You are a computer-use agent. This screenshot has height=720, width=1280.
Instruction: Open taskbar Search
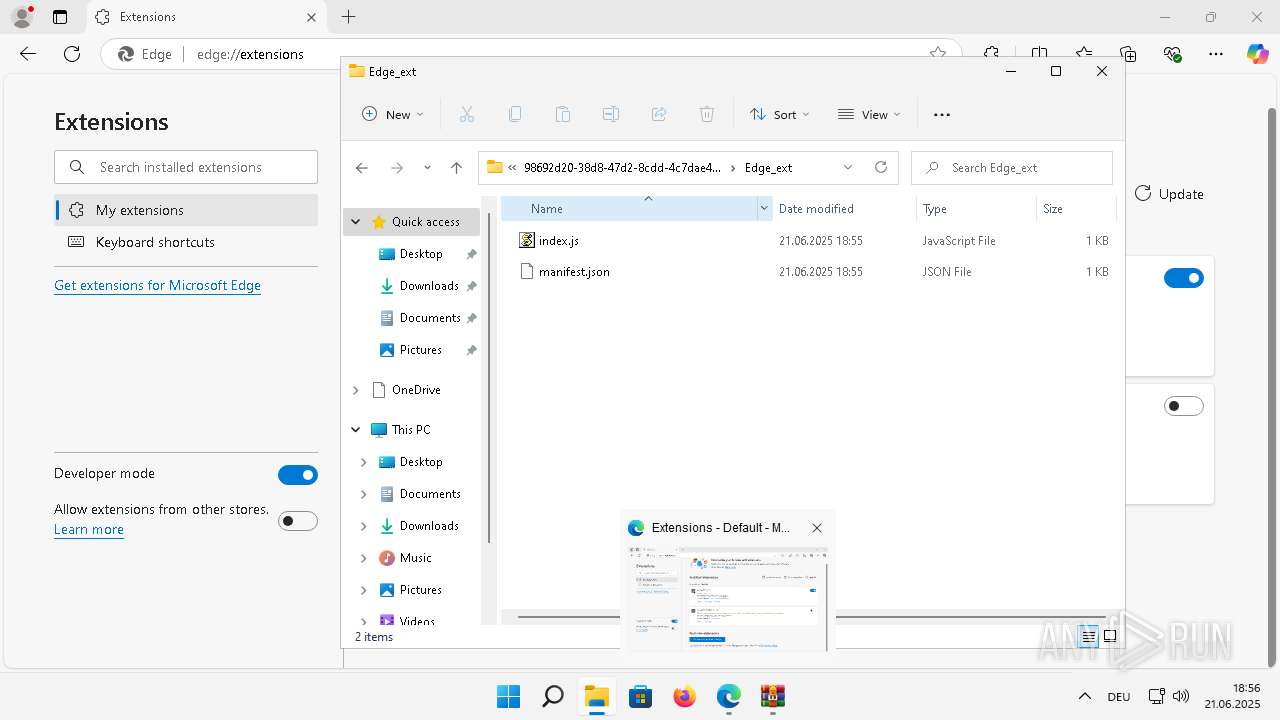coord(552,696)
